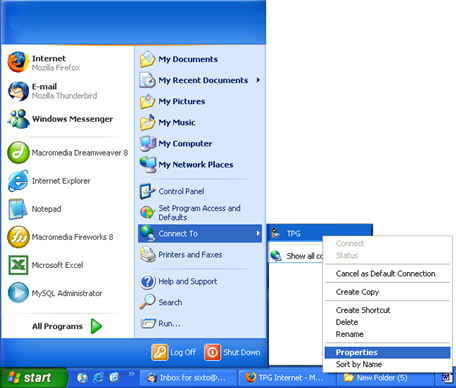
Task: Open Windows Messenger icon
Action: [18, 119]
